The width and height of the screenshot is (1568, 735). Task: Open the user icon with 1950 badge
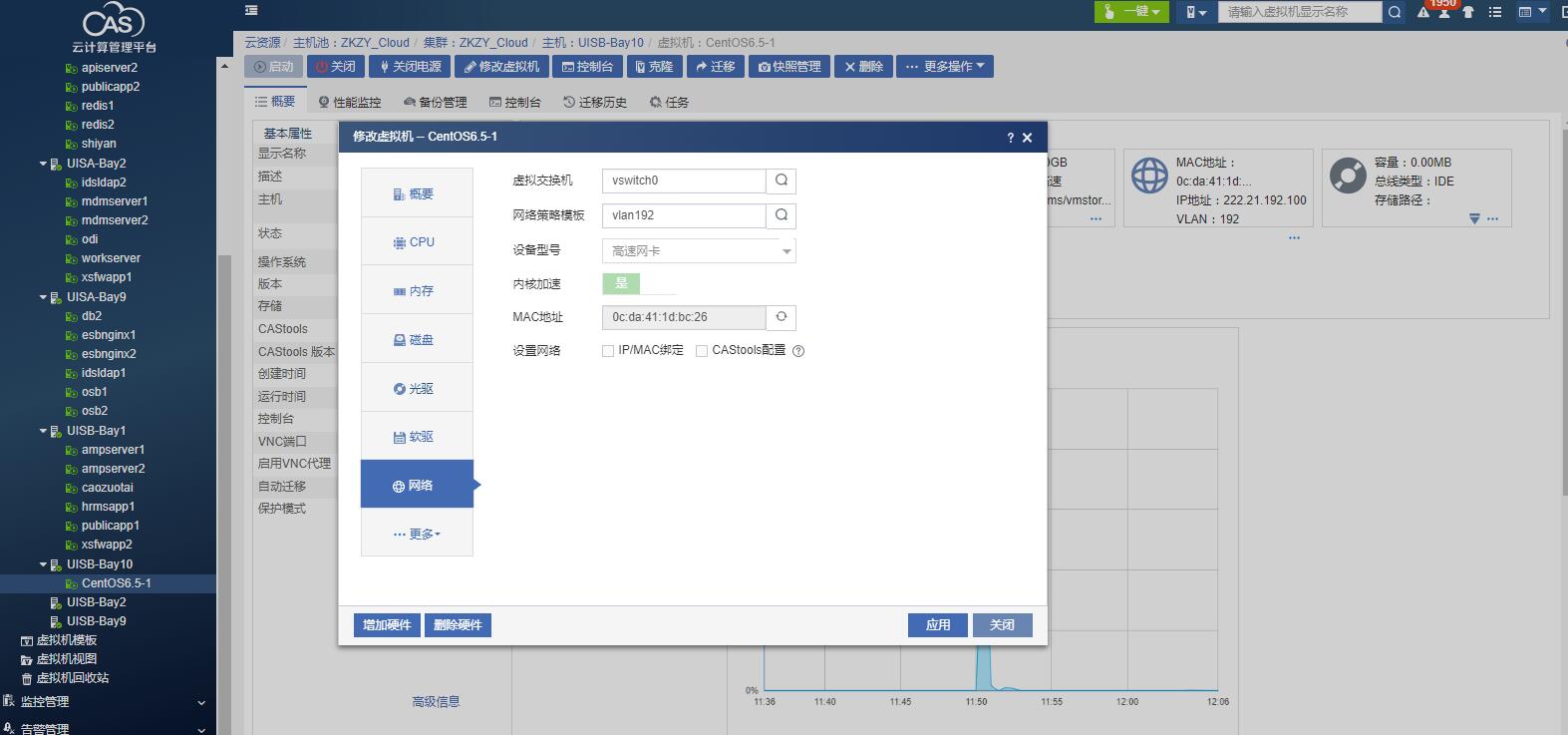[1443, 12]
